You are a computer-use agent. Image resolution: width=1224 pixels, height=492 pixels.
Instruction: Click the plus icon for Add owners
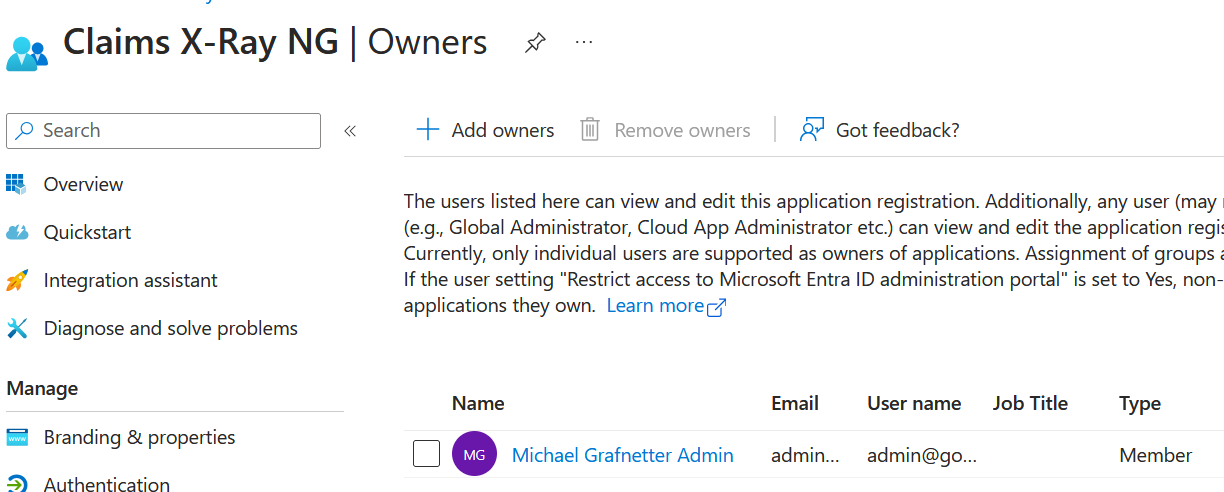pyautogui.click(x=428, y=130)
